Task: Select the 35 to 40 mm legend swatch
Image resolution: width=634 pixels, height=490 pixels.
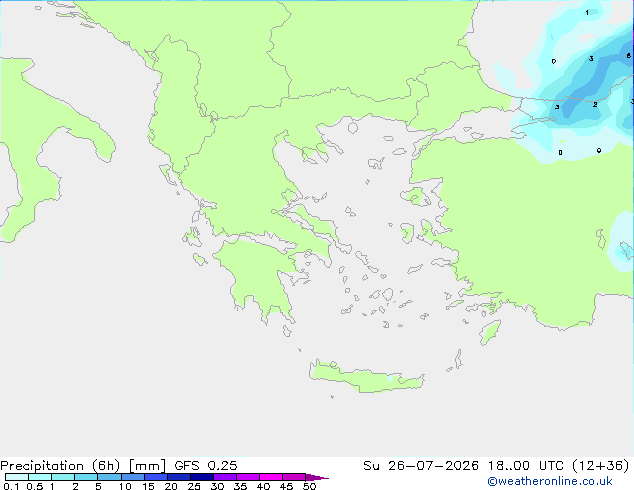Action: tap(248, 477)
